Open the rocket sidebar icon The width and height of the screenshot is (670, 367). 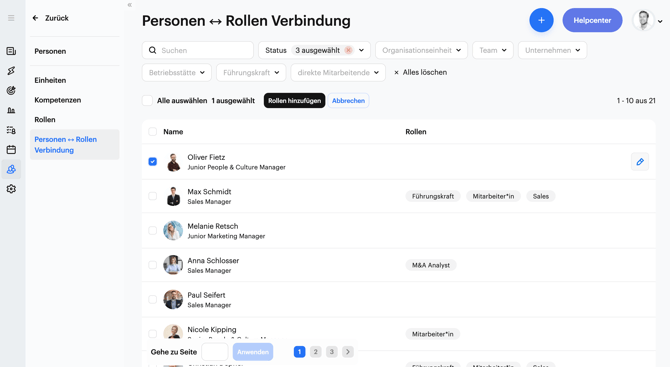pos(11,71)
